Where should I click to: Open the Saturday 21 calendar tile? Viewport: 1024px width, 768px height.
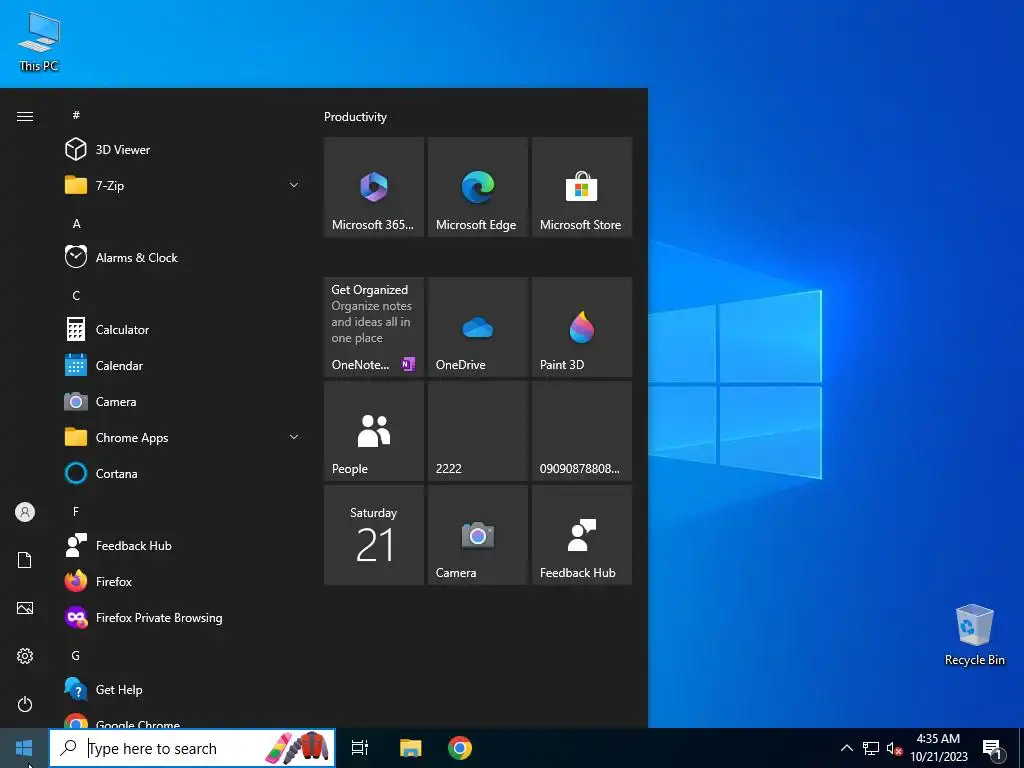[374, 535]
